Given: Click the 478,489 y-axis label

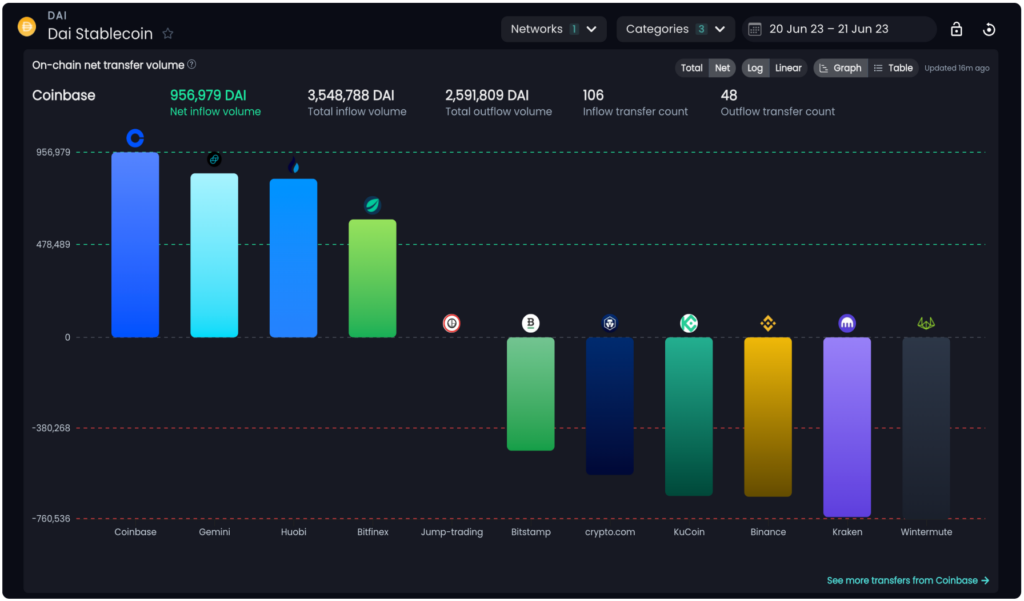Looking at the screenshot, I should (53, 244).
